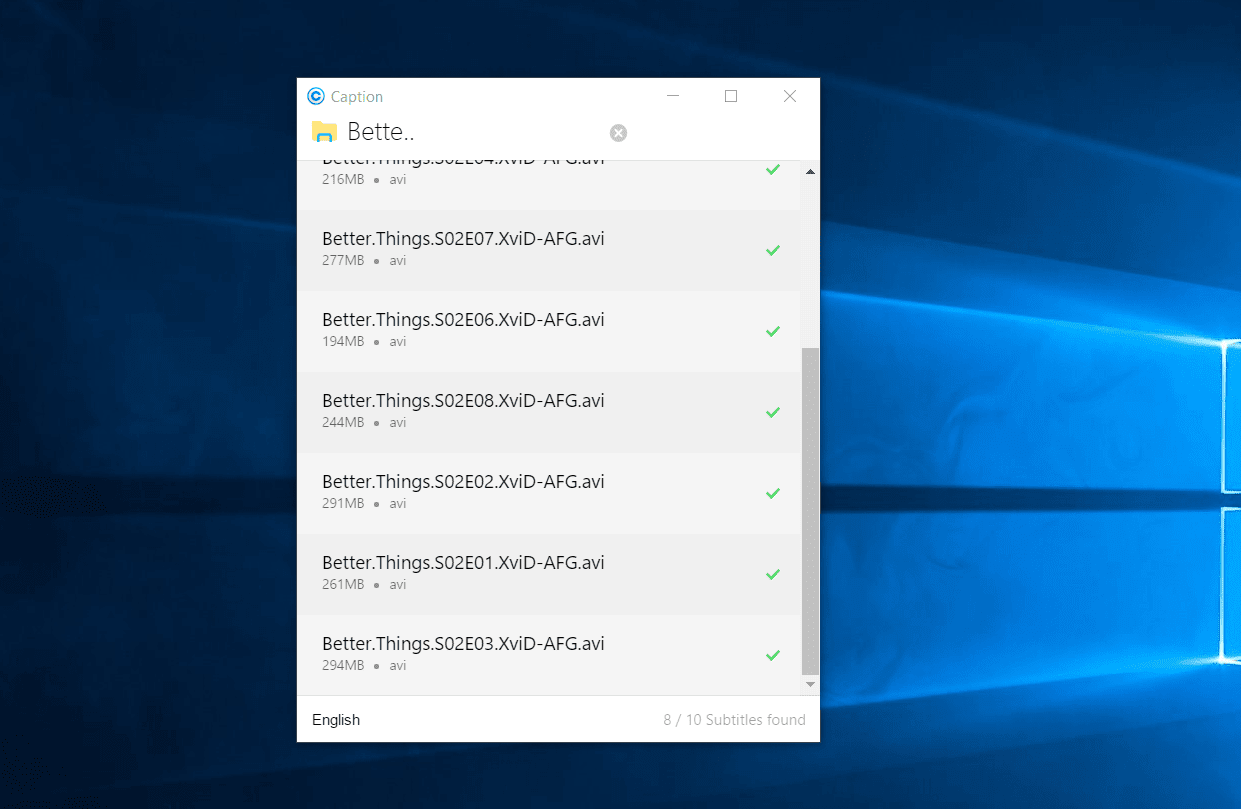Pick the Better.Things.S02E02.XviD-AFG.avi file name
This screenshot has width=1241, height=809.
463,482
